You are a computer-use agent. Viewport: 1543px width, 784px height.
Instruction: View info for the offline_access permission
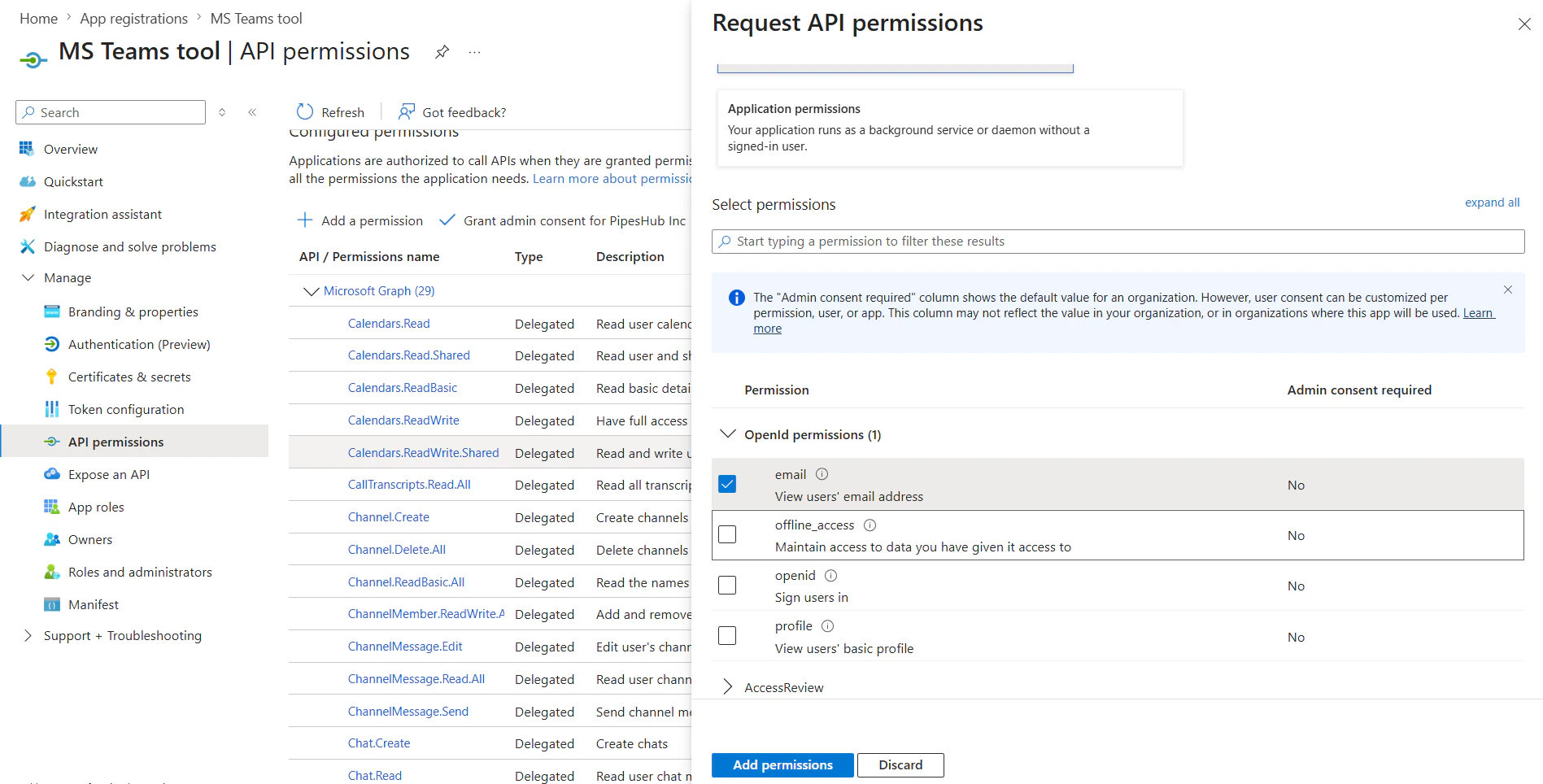point(870,525)
